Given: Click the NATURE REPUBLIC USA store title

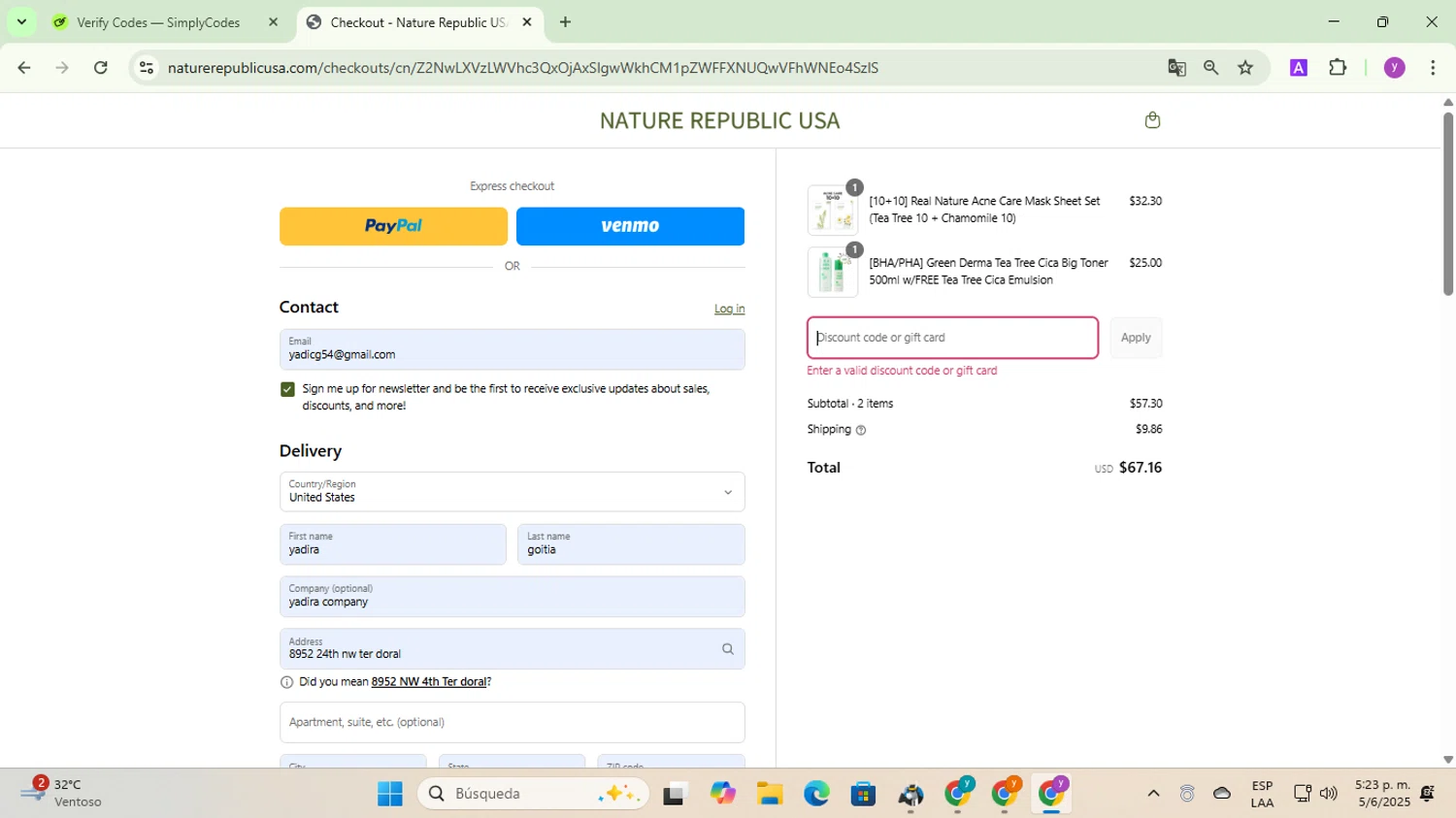Looking at the screenshot, I should (x=719, y=120).
